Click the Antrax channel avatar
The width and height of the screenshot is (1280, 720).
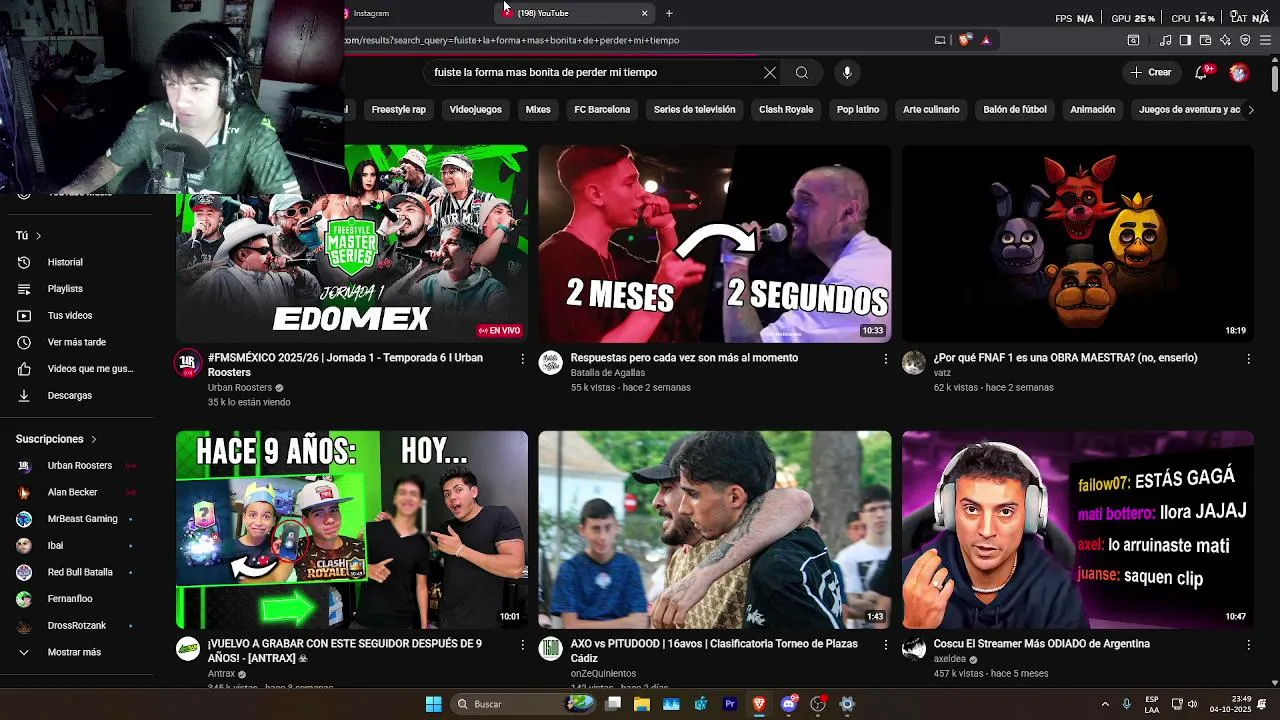[188, 649]
